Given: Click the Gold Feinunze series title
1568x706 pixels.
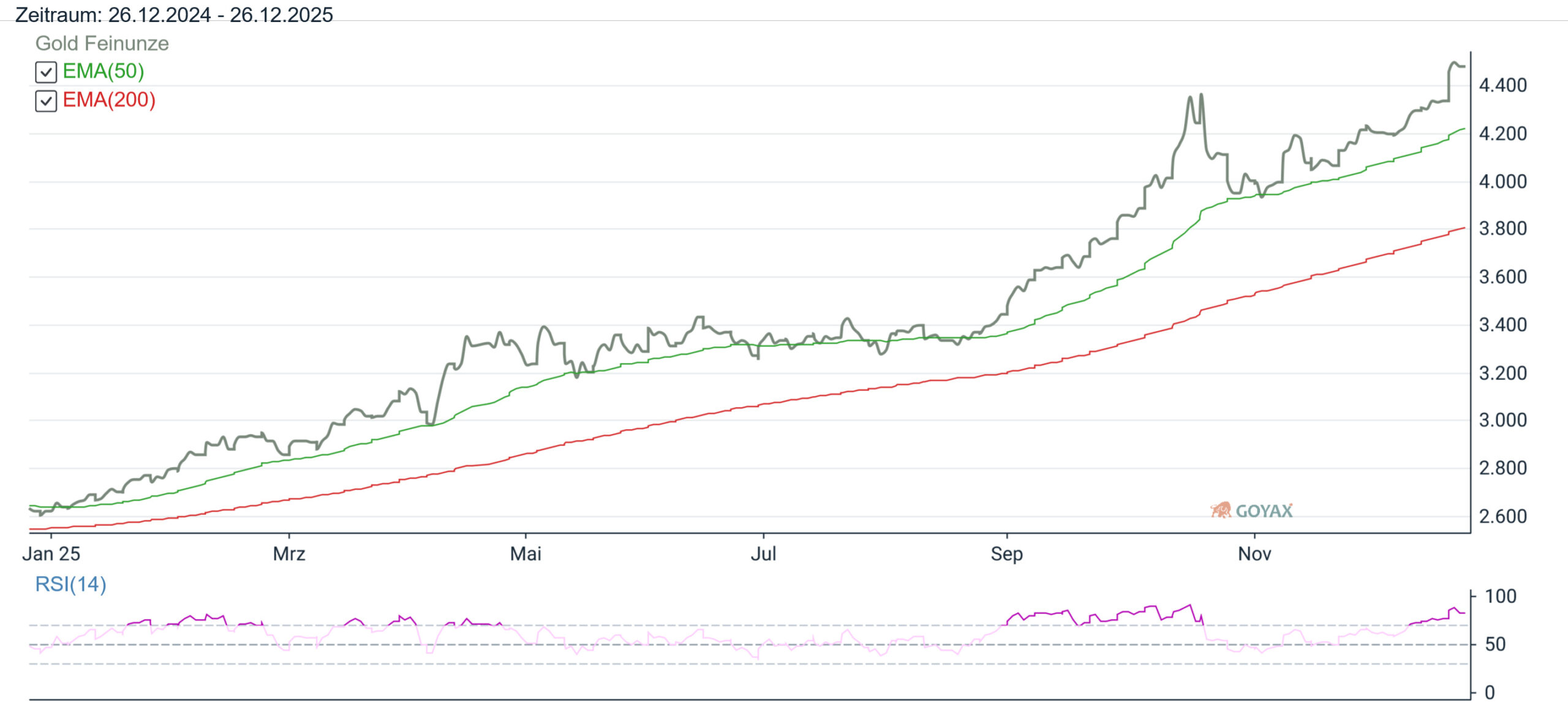Looking at the screenshot, I should [102, 44].
